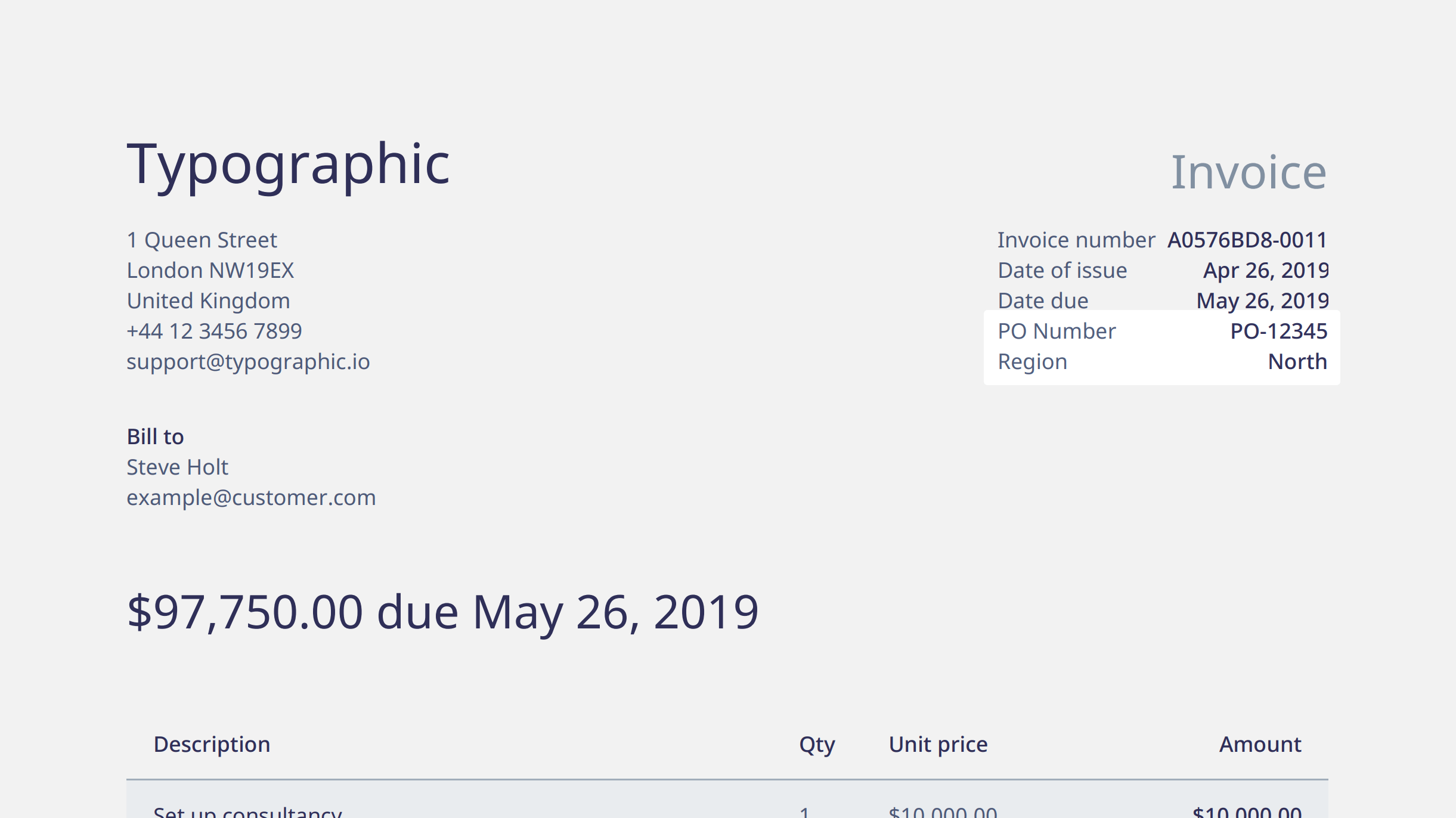The width and height of the screenshot is (1456, 818).
Task: Click the PO-12345 value
Action: [x=1279, y=331]
